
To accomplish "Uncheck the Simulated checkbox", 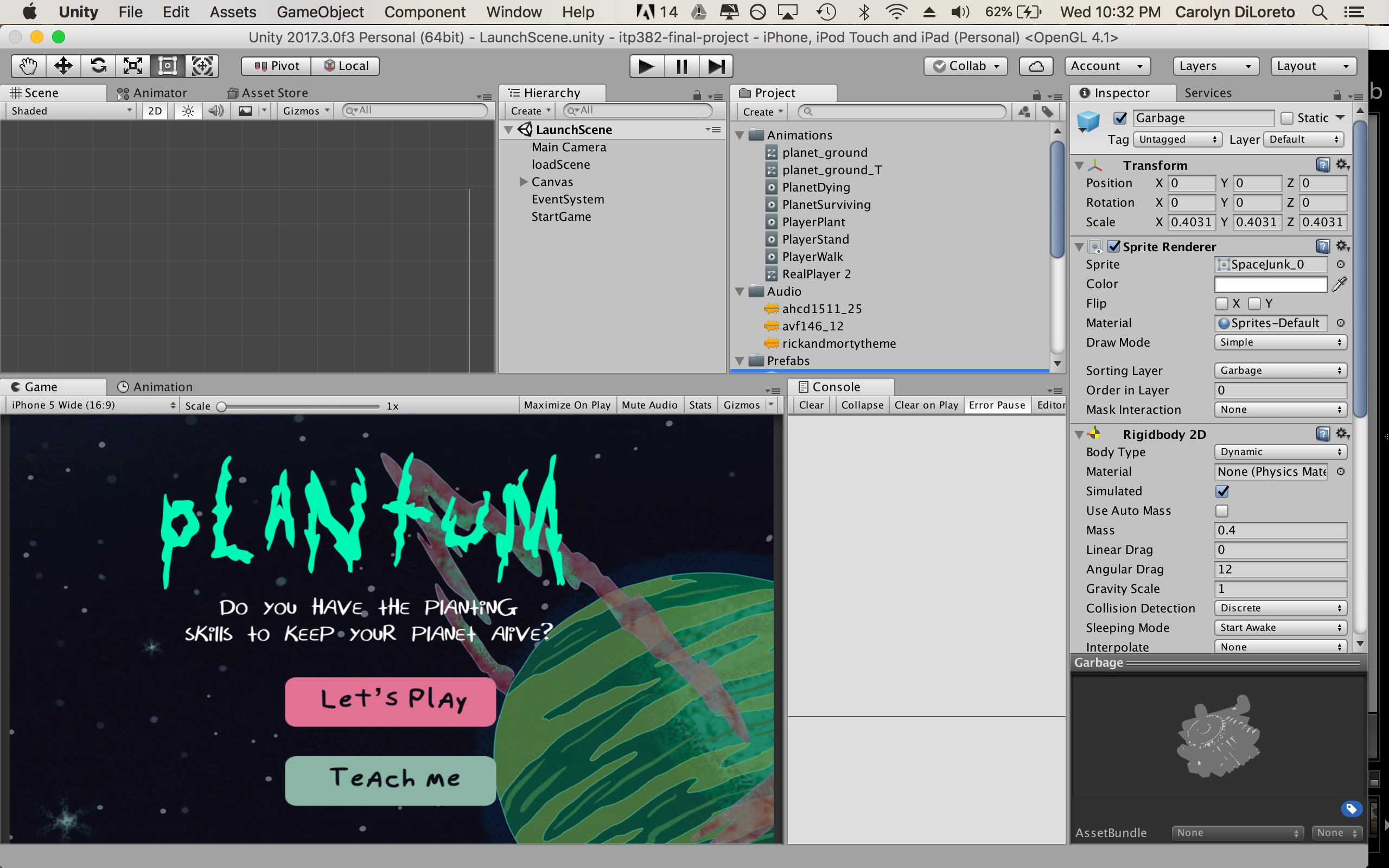I will (1221, 492).
